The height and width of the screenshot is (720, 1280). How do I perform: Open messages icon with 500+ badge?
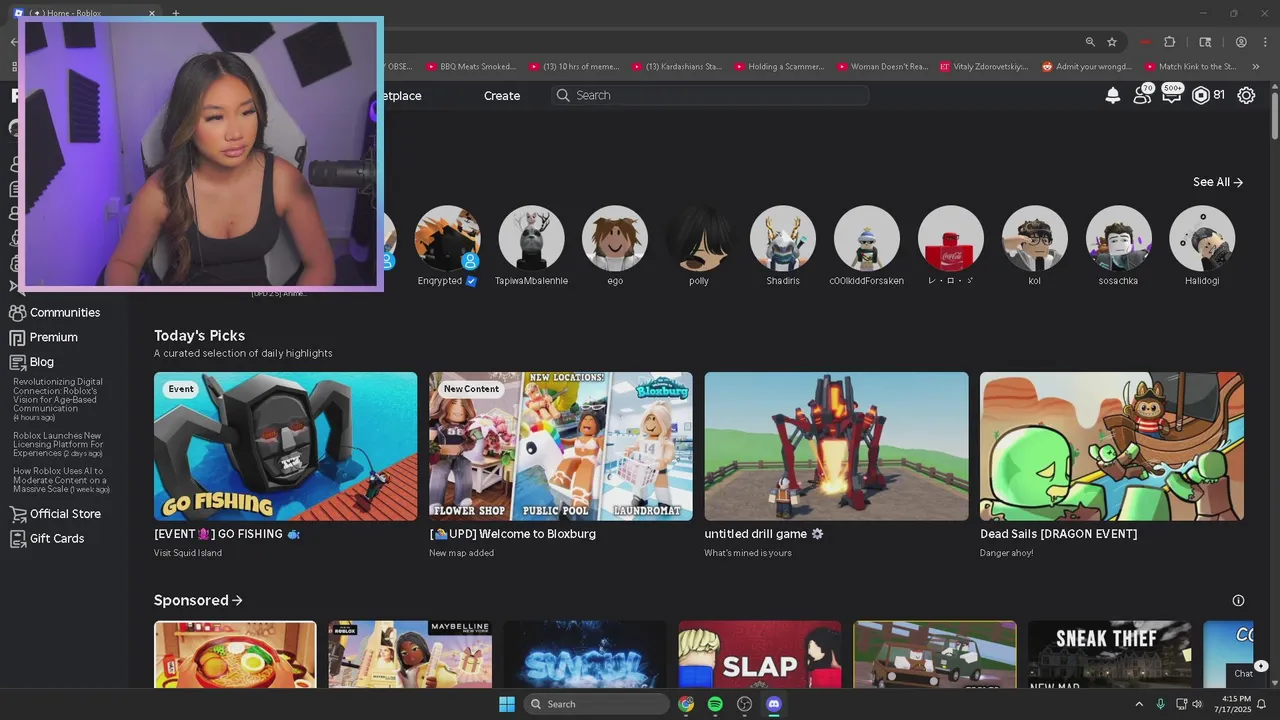(1172, 95)
